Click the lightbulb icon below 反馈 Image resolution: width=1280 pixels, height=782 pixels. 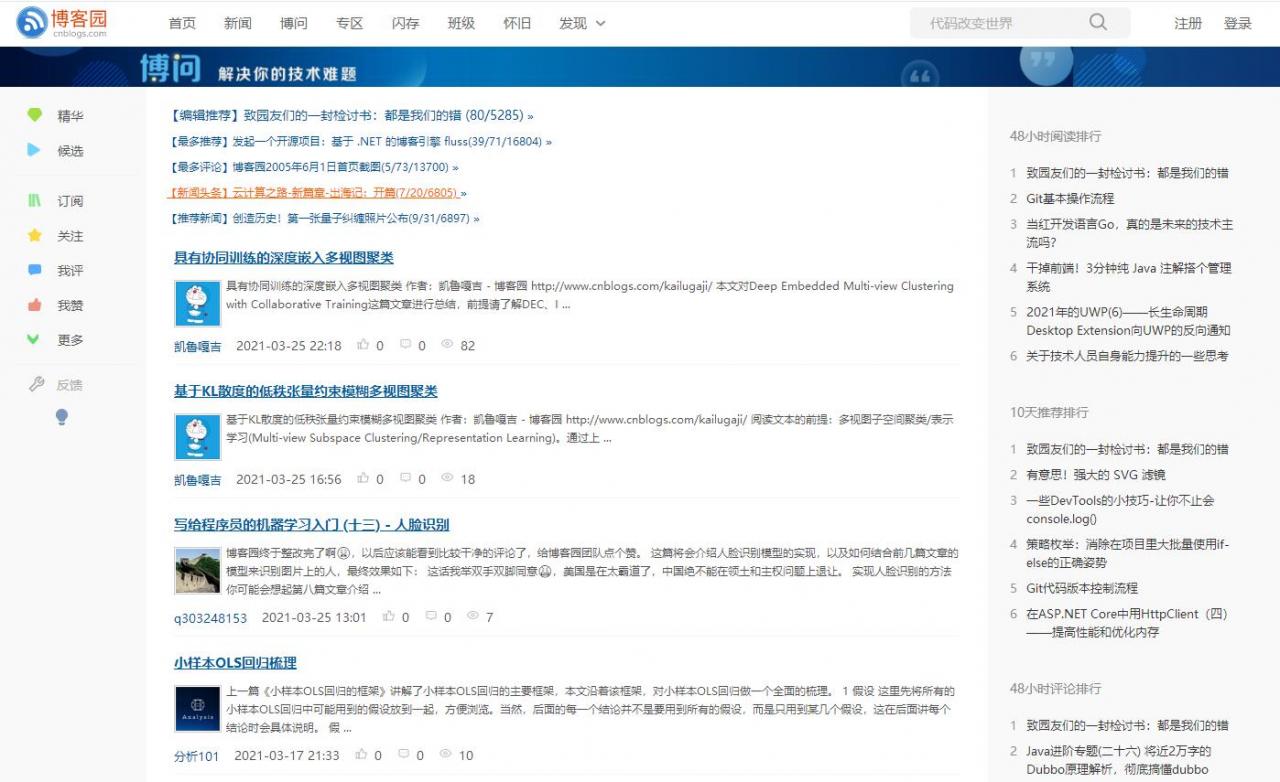pyautogui.click(x=61, y=417)
